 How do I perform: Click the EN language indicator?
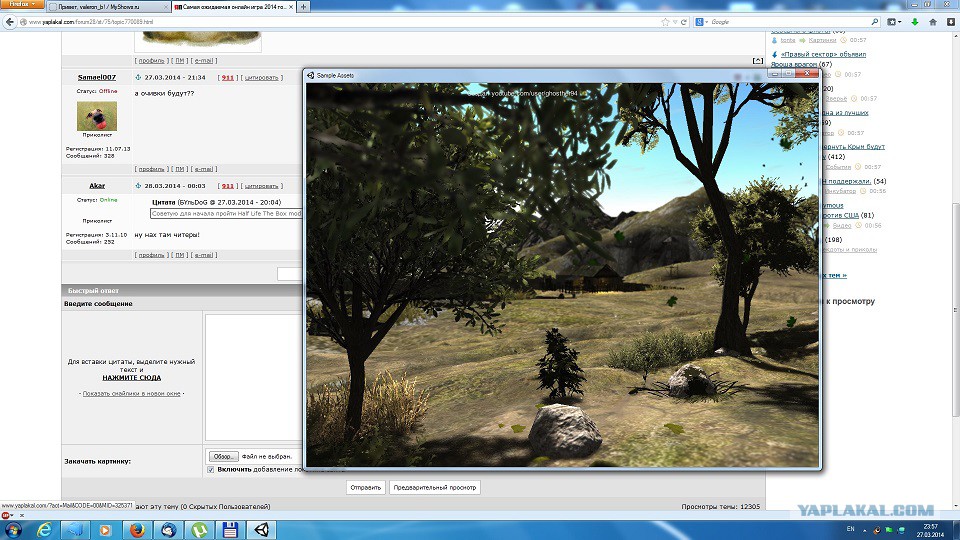click(850, 529)
